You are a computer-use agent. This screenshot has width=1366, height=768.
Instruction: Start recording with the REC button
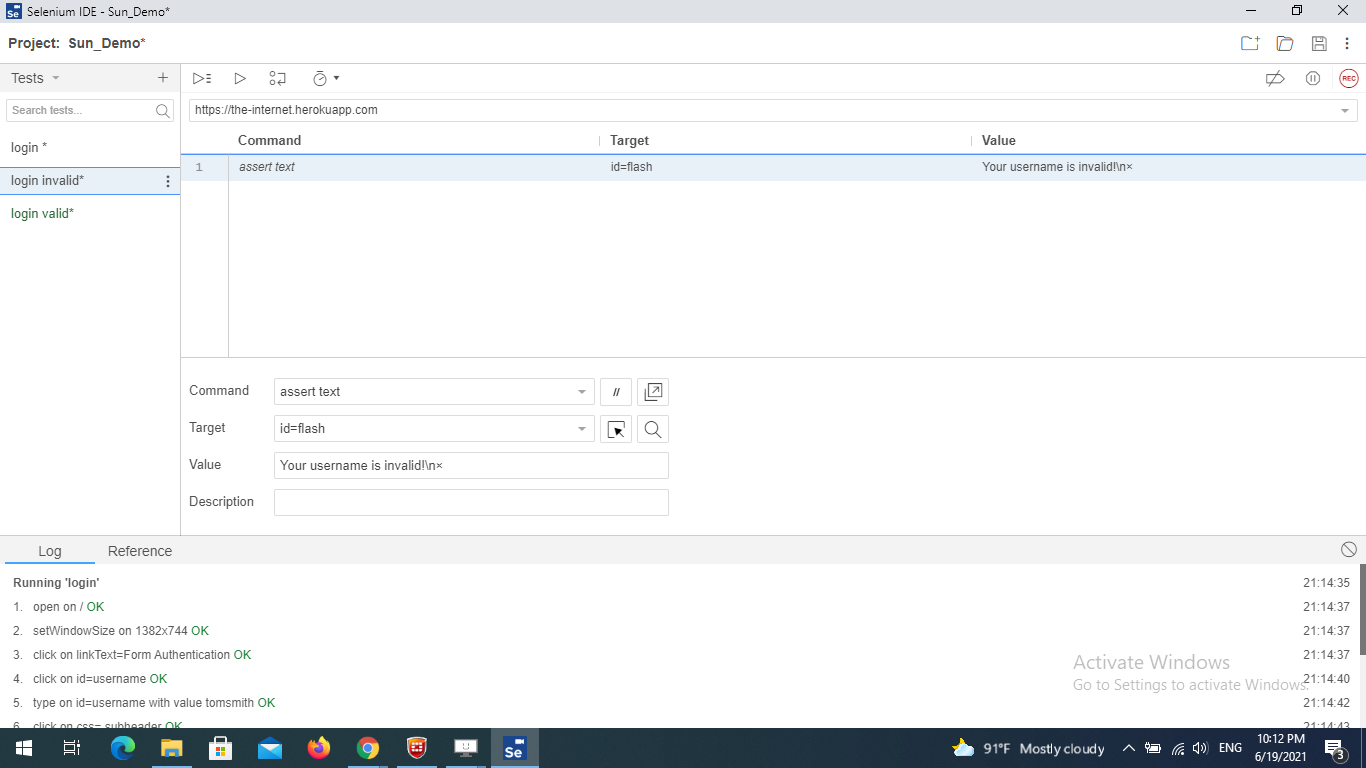tap(1349, 78)
